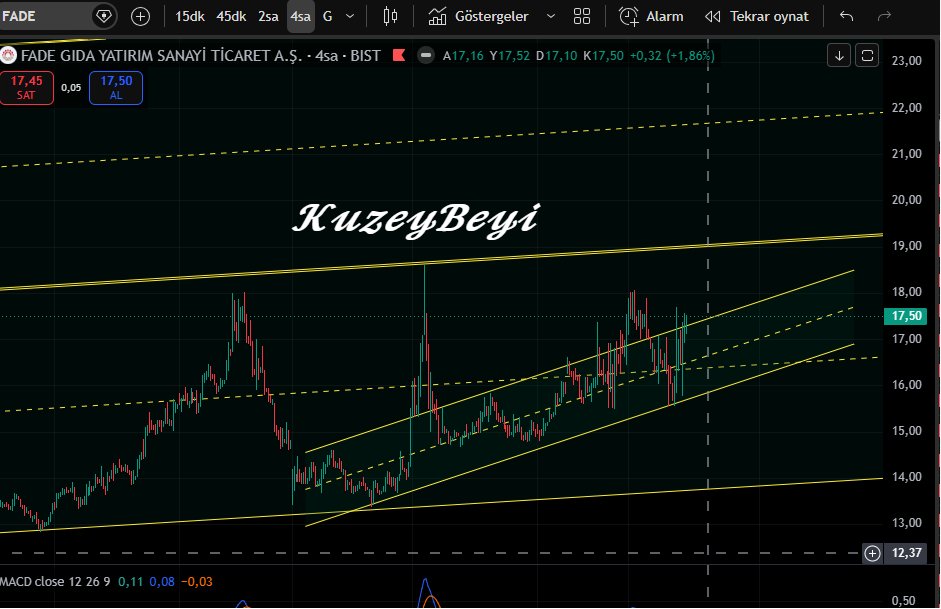Image resolution: width=941 pixels, height=609 pixels.
Task: Click the 17,45 SAT sell button
Action: coord(26,88)
